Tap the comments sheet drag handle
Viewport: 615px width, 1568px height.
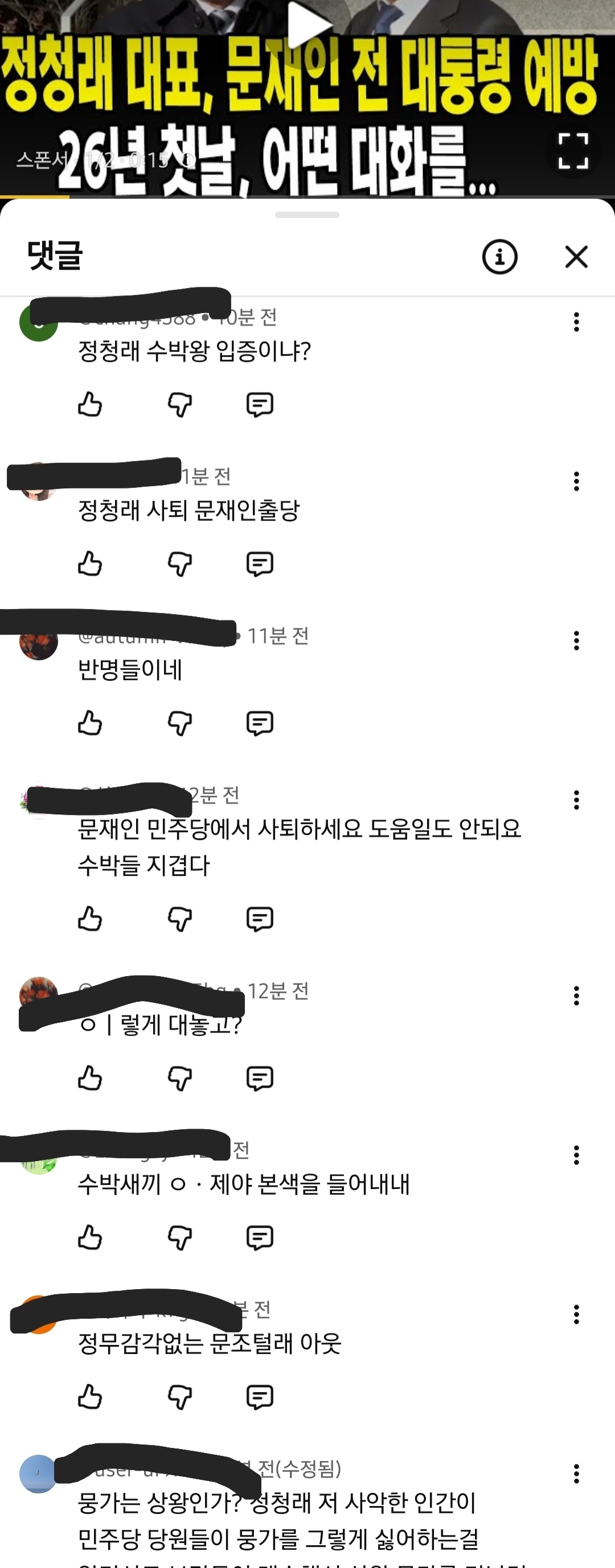[307, 215]
